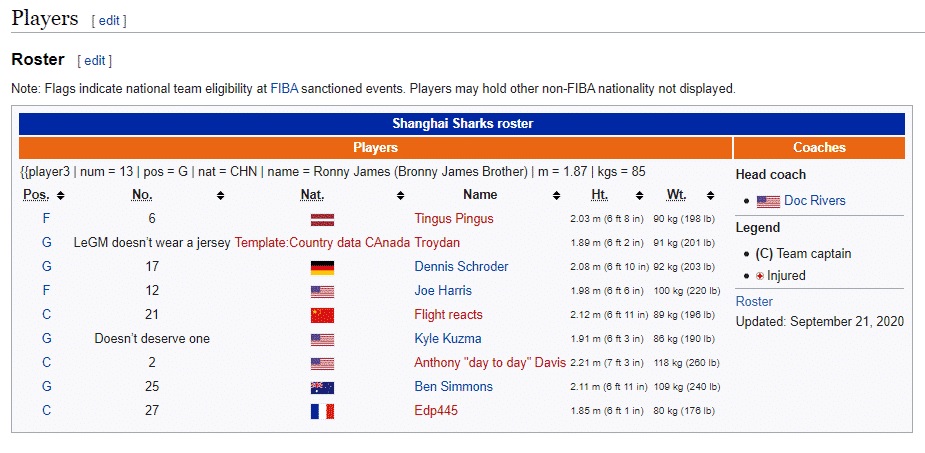925x453 pixels.
Task: Click the broken player3 template text
Action: point(333,172)
